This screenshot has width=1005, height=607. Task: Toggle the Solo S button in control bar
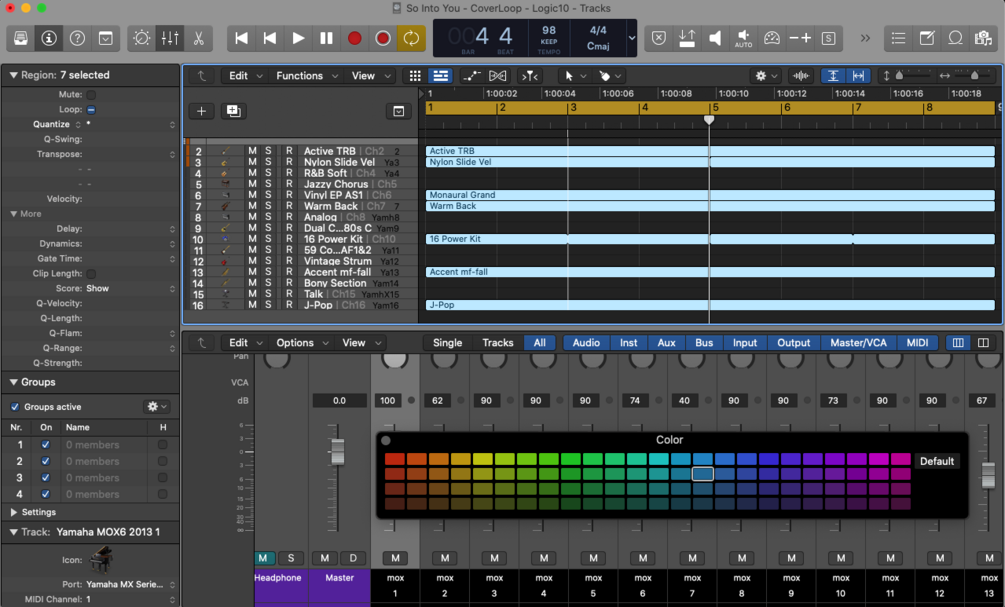pos(828,38)
